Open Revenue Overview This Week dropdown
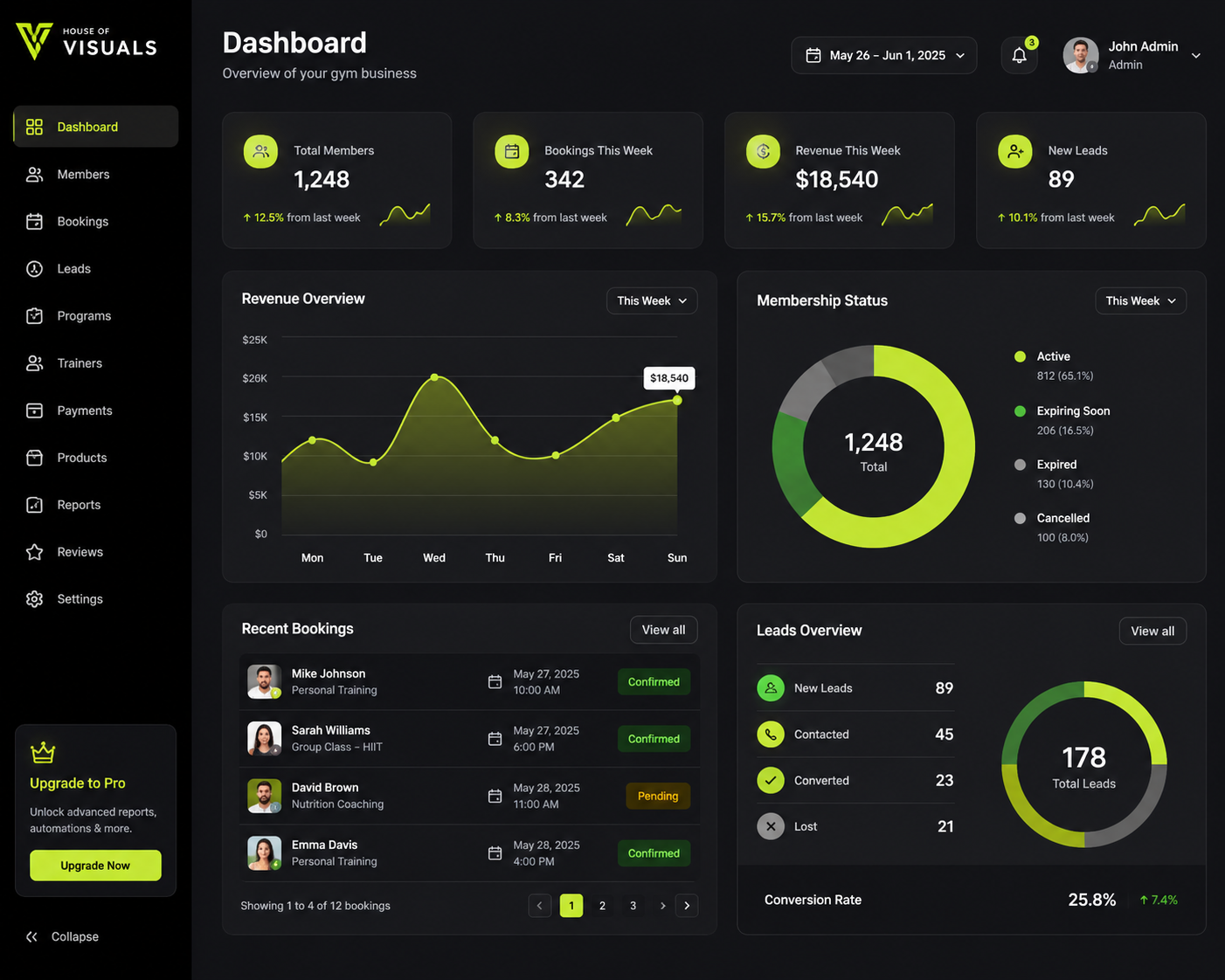The height and width of the screenshot is (980, 1225). pyautogui.click(x=652, y=300)
